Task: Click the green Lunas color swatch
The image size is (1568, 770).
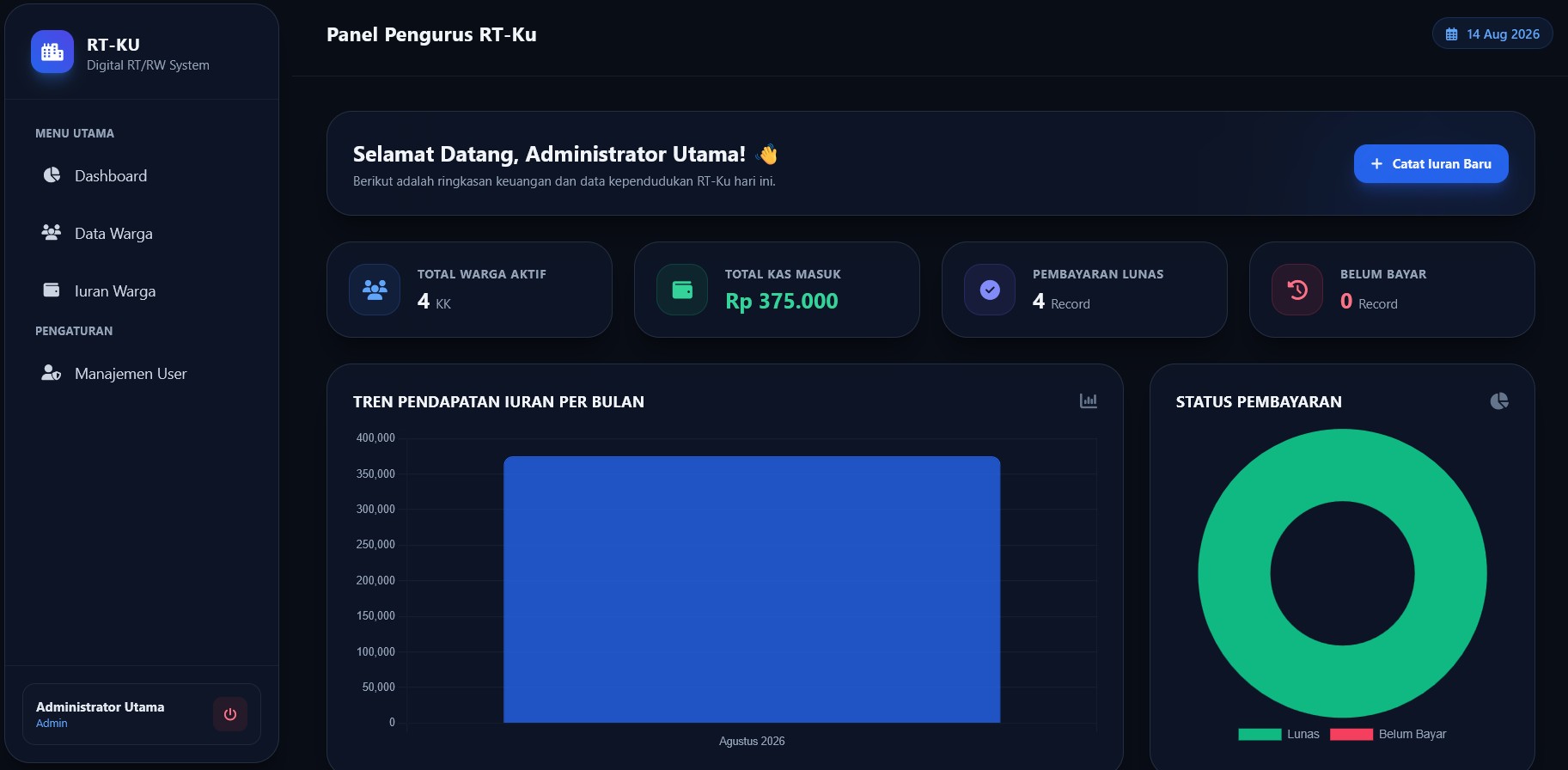Action: 1260,734
